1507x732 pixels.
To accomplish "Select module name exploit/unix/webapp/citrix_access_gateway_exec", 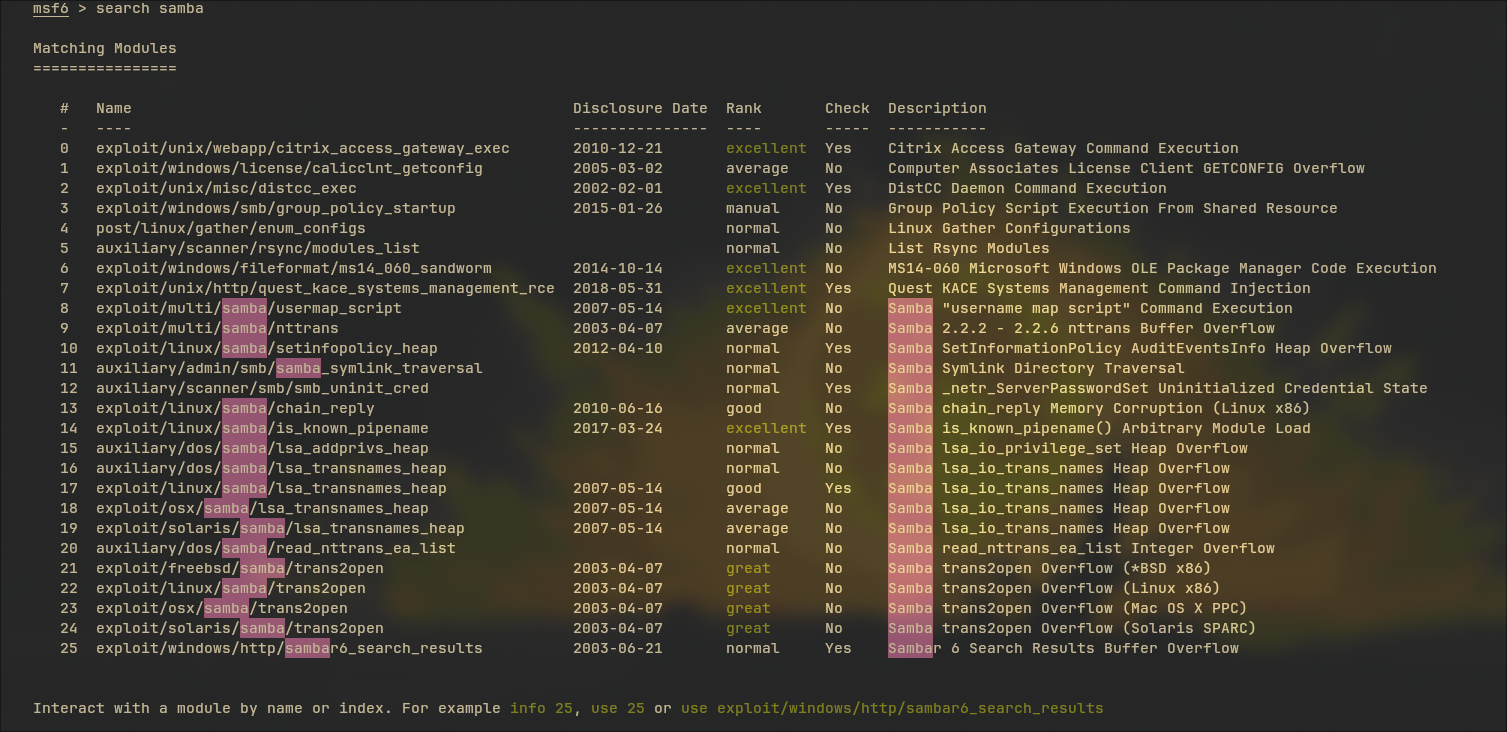I will click(x=303, y=148).
